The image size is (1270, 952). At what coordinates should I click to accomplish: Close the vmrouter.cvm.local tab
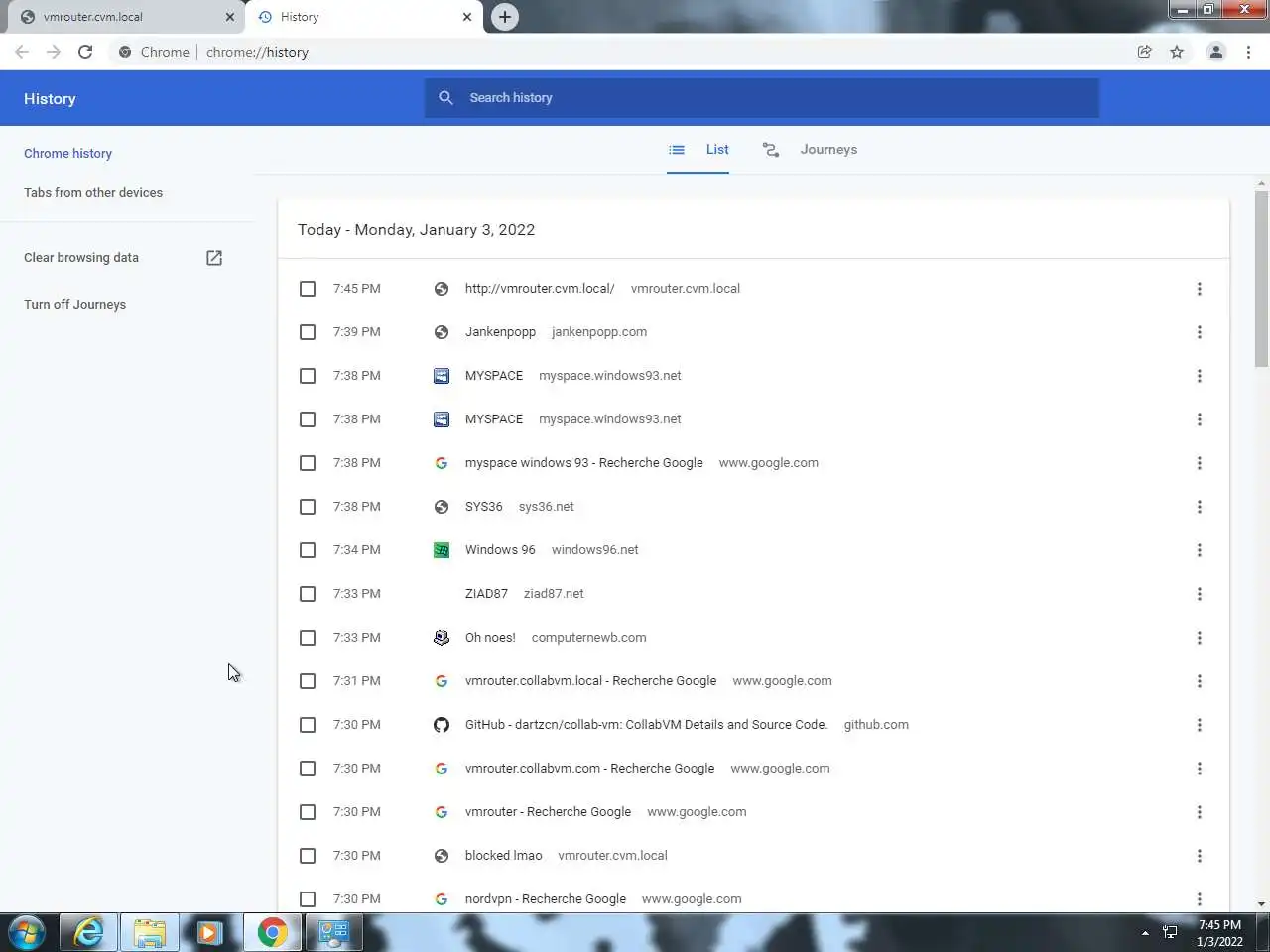tap(230, 17)
